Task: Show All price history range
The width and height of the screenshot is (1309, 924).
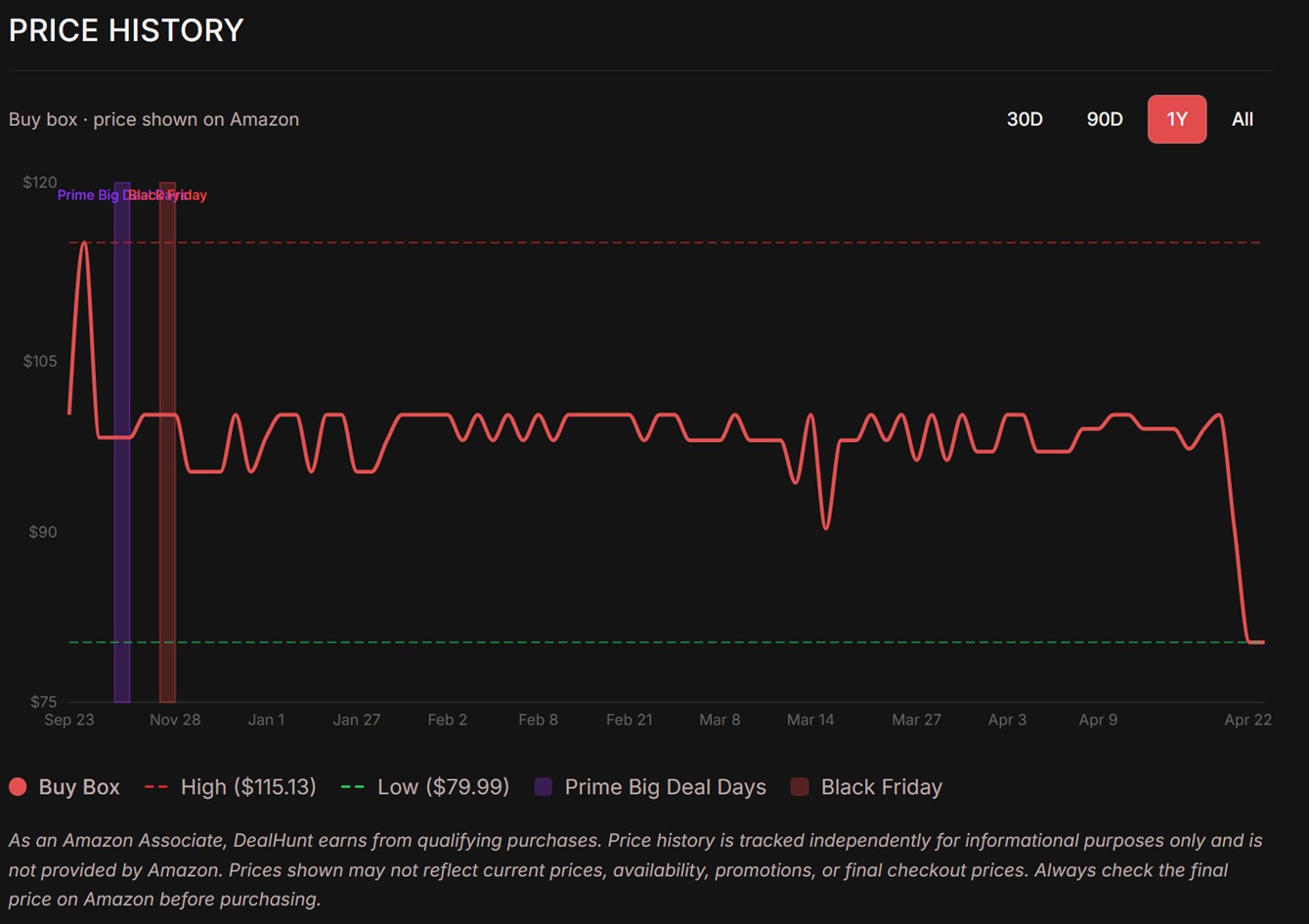Action: tap(1243, 119)
